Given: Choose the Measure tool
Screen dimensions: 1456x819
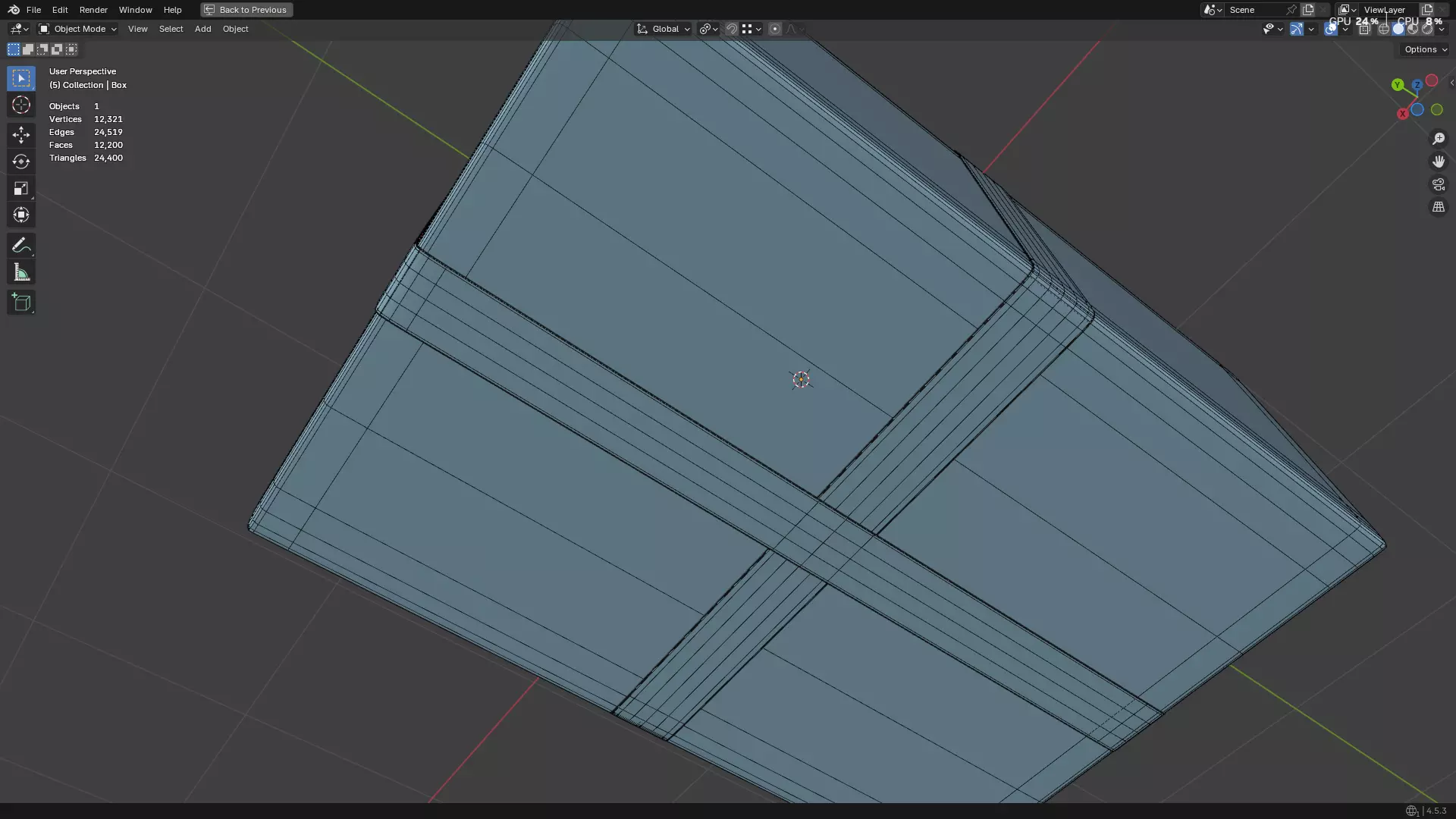Looking at the screenshot, I should 21,272.
